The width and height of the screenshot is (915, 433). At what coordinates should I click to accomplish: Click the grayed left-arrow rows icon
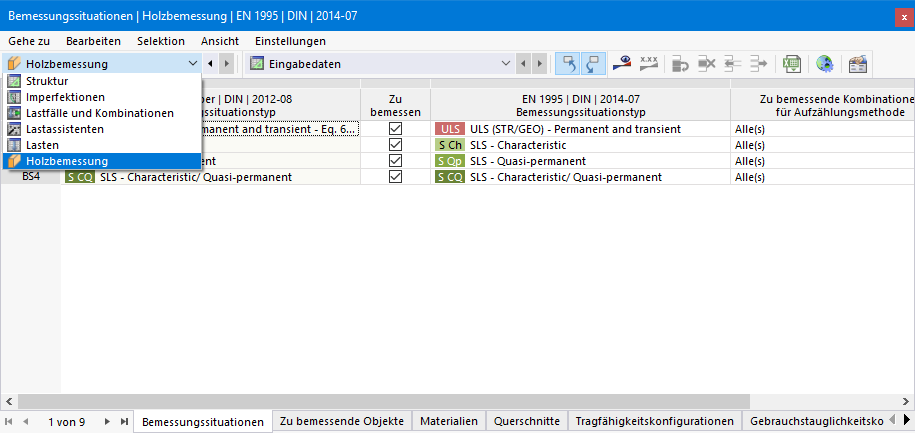click(732, 63)
